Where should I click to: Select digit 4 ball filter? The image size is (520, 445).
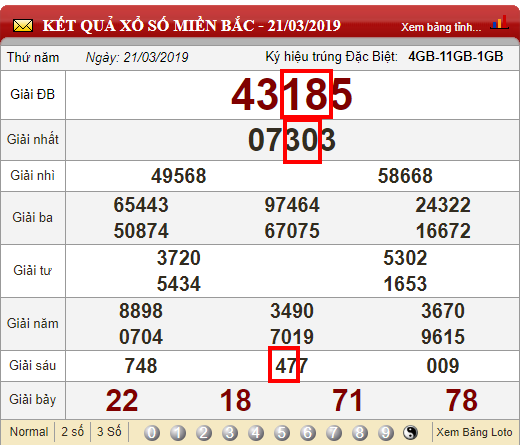[x=256, y=433]
